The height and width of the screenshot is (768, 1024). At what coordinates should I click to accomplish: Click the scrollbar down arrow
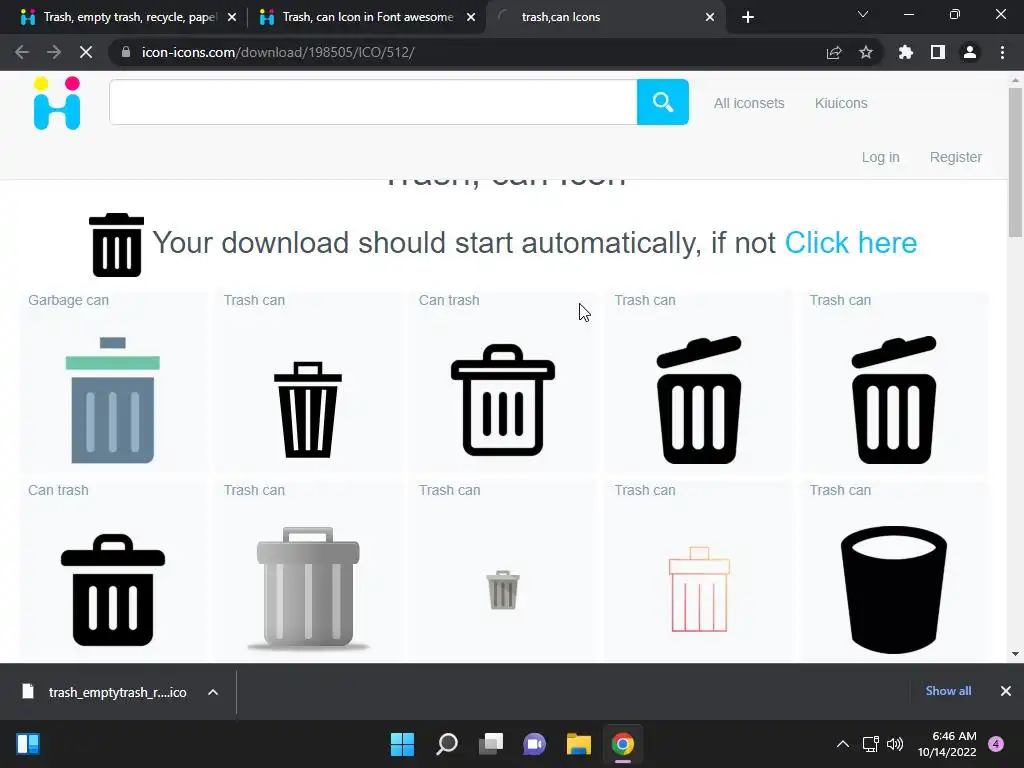1015,654
